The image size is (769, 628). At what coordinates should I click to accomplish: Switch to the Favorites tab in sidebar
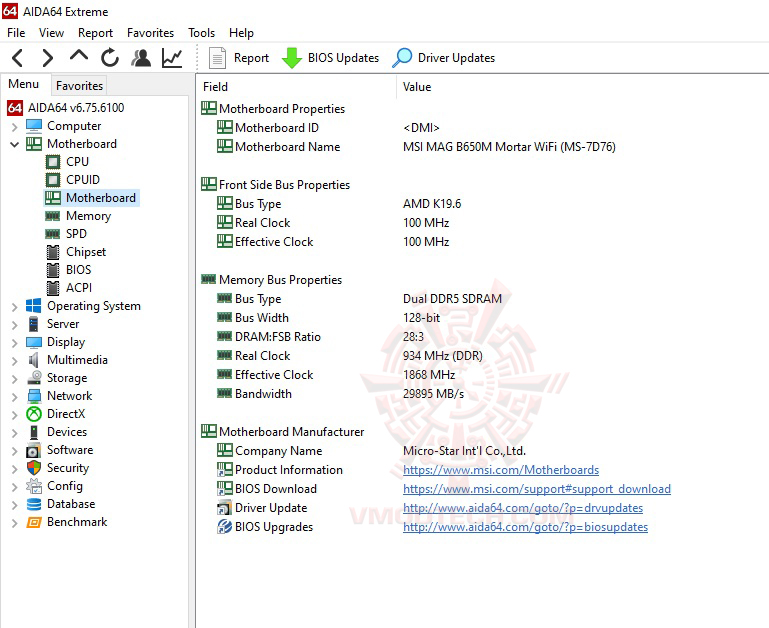click(79, 85)
